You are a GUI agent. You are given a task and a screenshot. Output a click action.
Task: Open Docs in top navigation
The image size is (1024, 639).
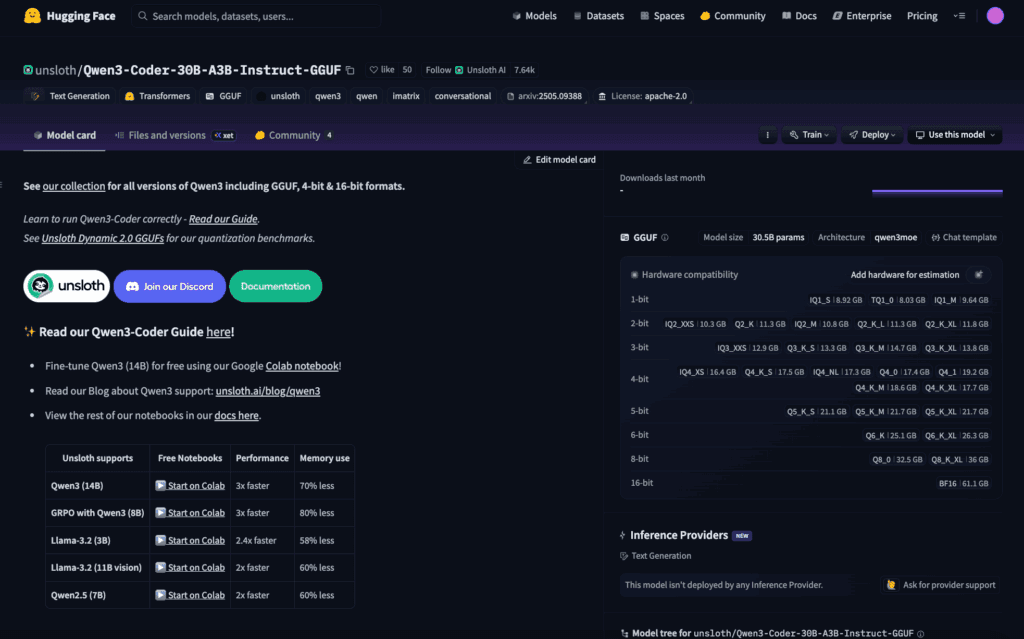click(x=799, y=16)
